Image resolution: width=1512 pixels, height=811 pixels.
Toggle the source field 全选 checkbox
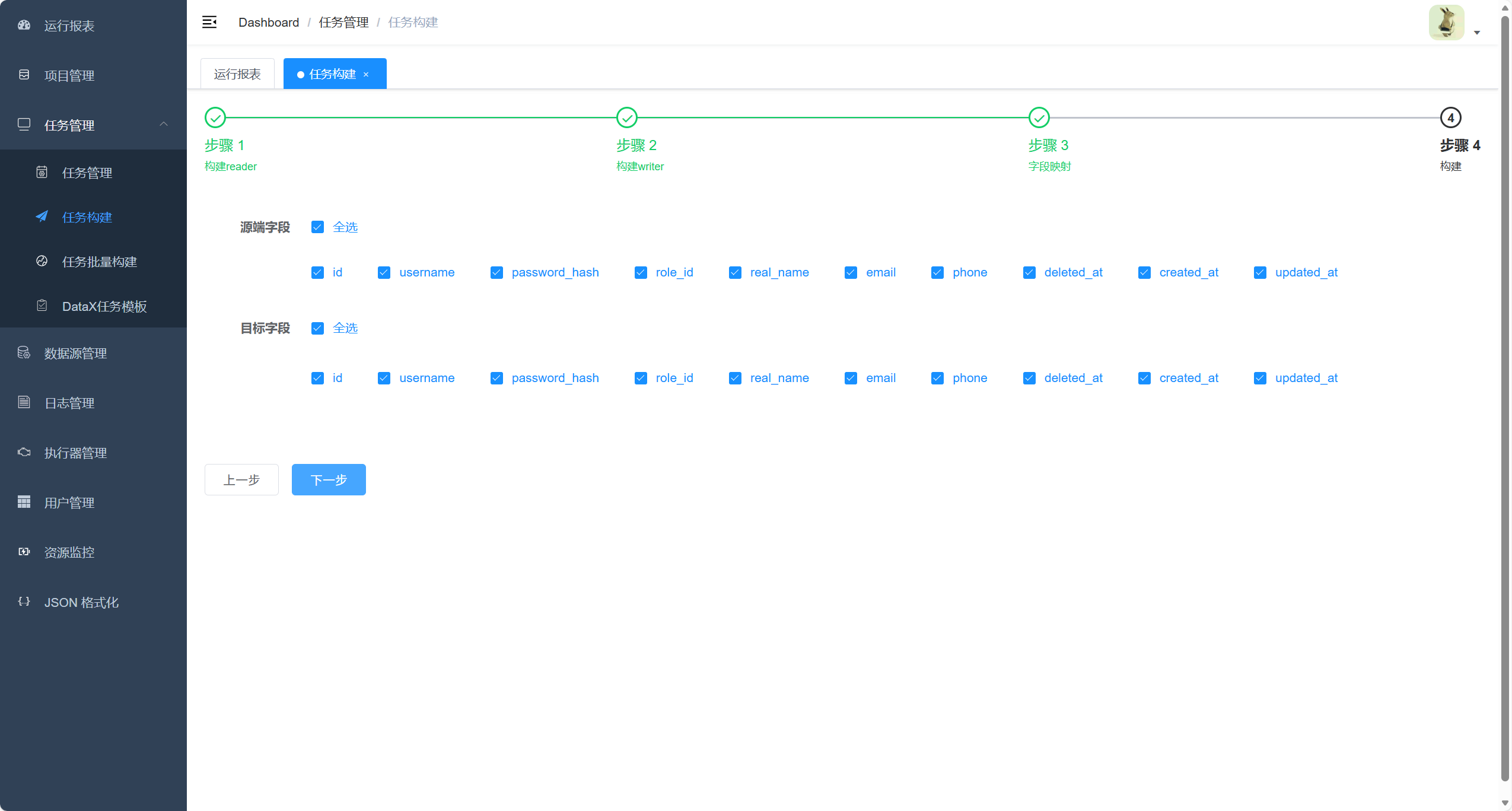(317, 227)
